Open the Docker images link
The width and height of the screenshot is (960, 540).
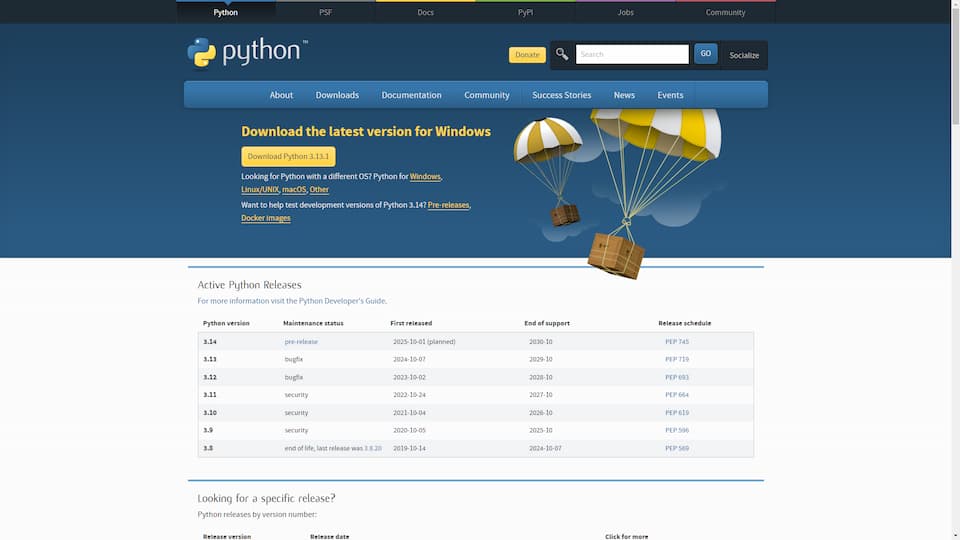(266, 218)
